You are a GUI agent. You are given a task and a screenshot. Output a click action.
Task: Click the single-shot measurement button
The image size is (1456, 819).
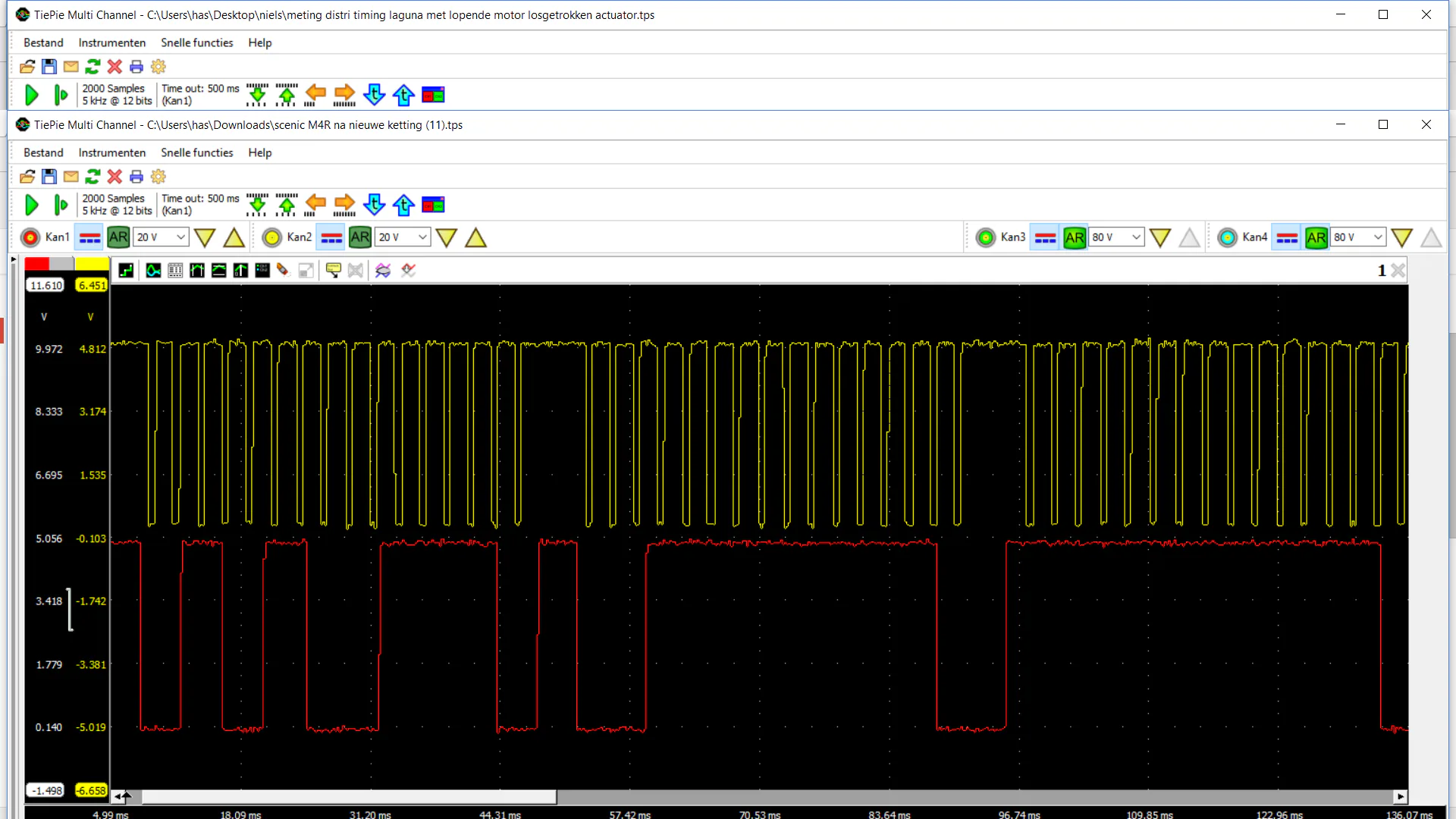pos(61,205)
